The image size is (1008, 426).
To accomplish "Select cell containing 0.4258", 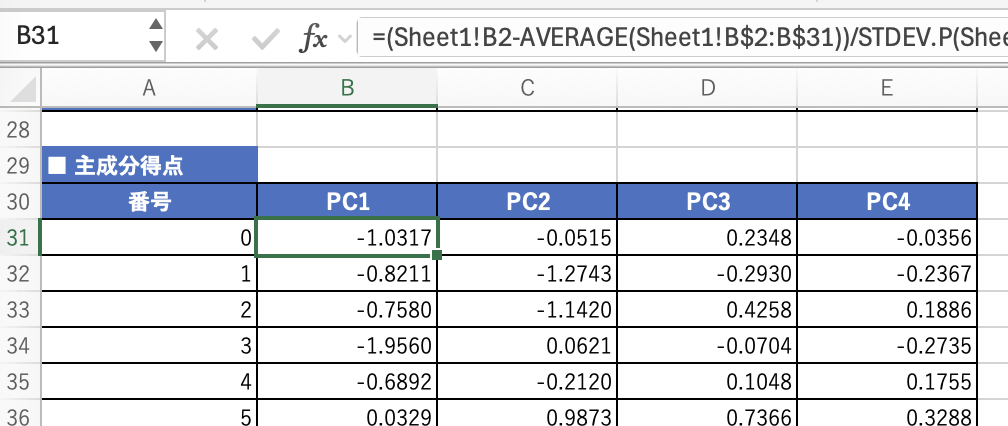I will pos(707,310).
